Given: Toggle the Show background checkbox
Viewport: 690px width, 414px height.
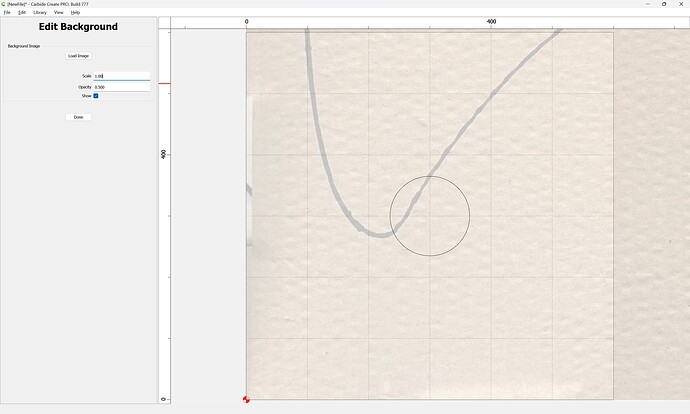Looking at the screenshot, I should 96,96.
